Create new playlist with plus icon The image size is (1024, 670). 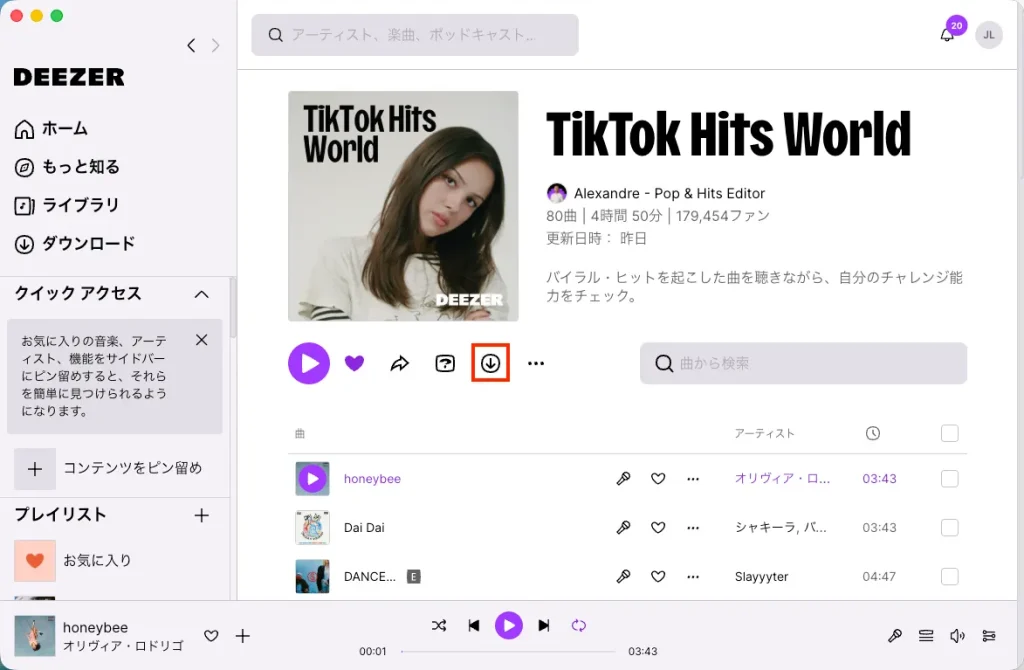tap(201, 515)
